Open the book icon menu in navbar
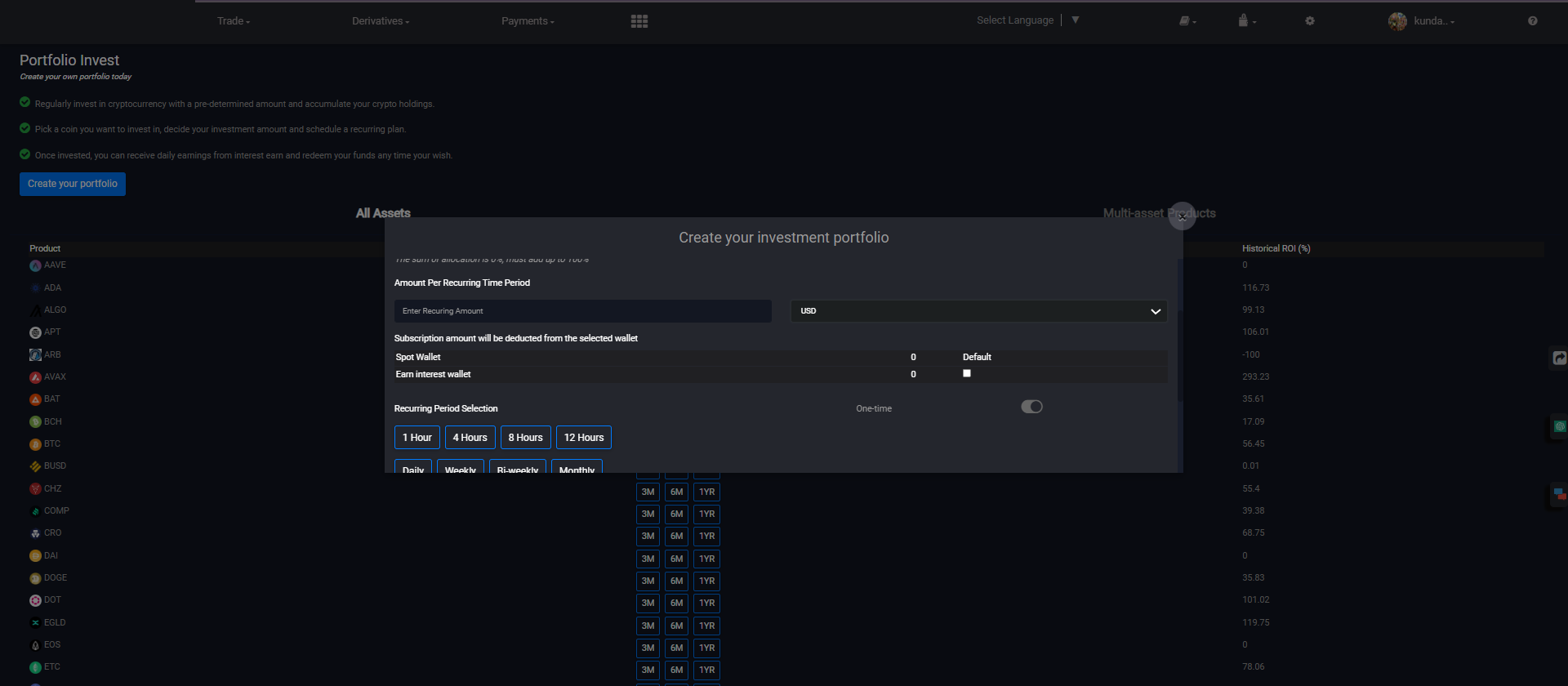This screenshot has height=686, width=1568. pyautogui.click(x=1186, y=21)
